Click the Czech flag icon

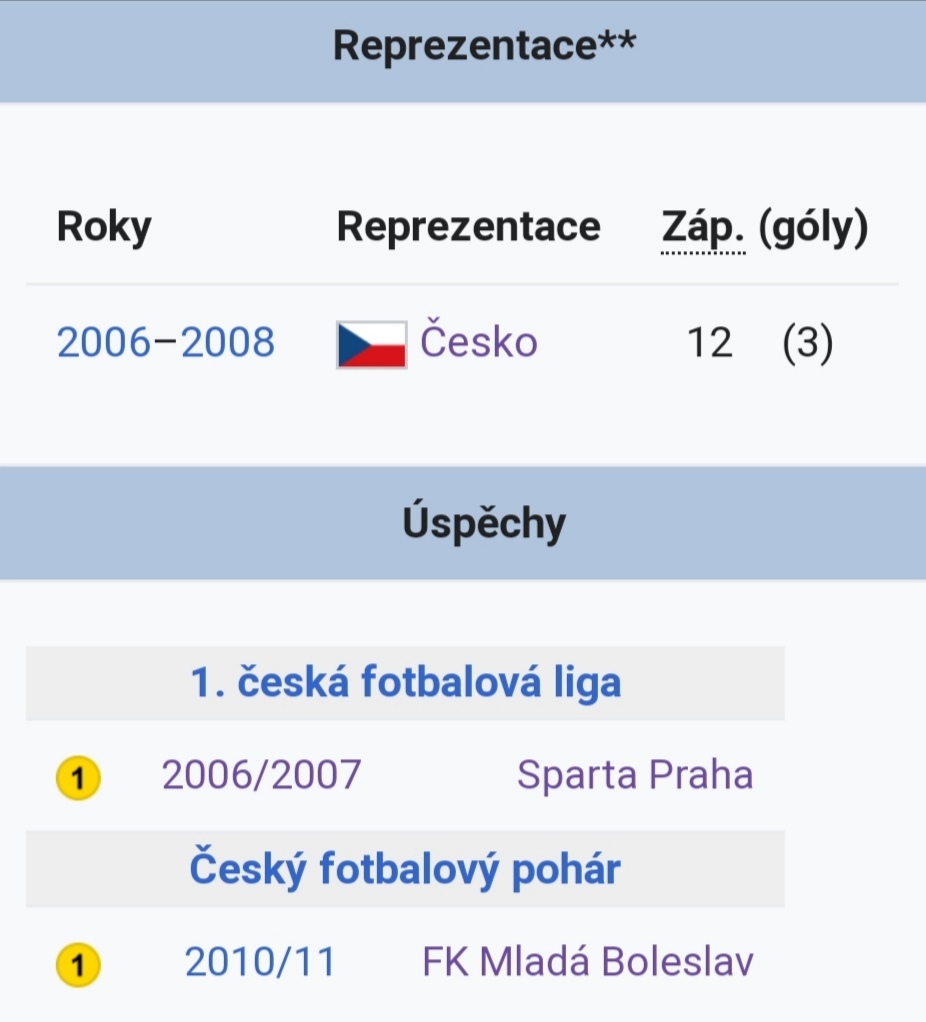tap(371, 345)
